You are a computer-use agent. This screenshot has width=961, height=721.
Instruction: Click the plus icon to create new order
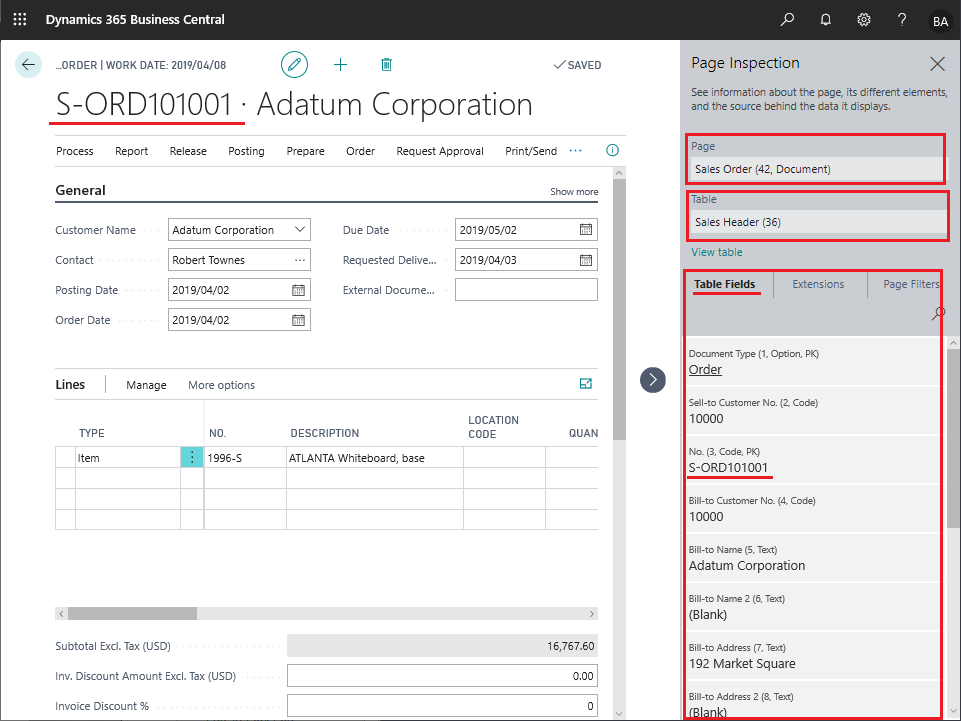(x=340, y=64)
